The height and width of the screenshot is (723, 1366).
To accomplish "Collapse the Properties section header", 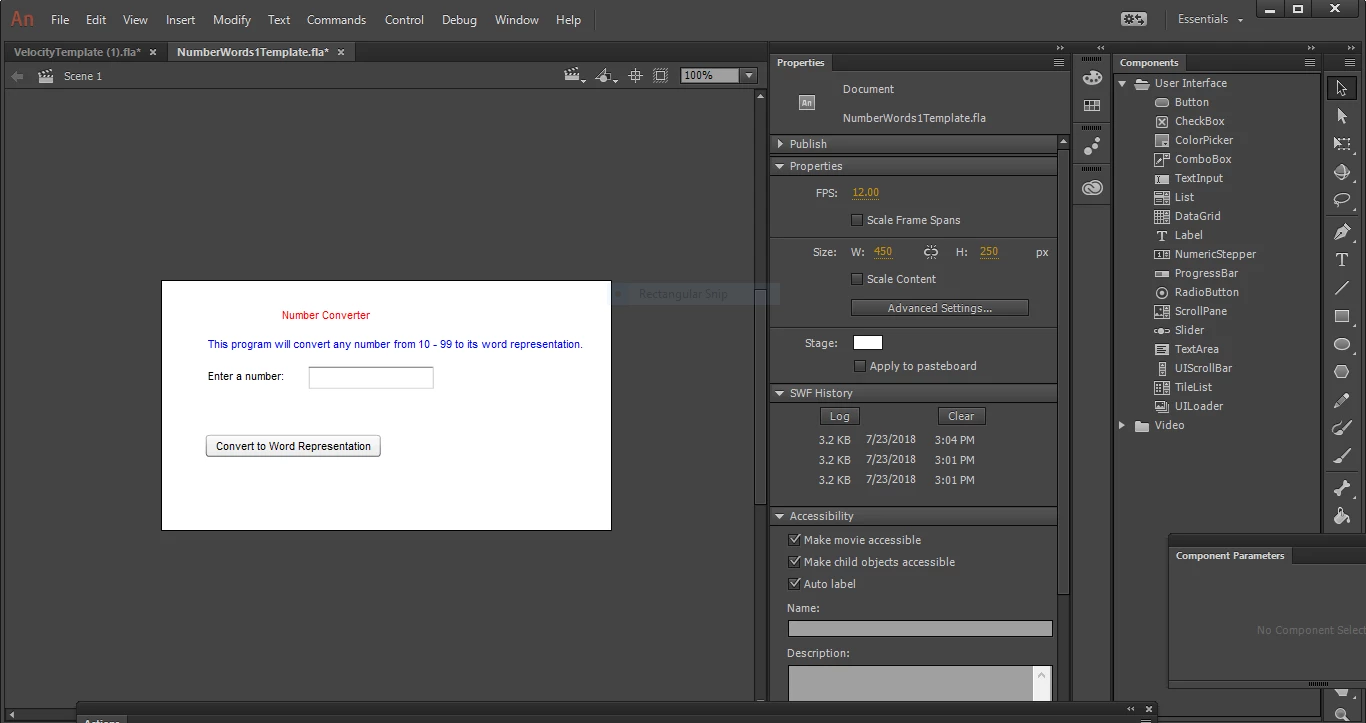I will click(780, 166).
